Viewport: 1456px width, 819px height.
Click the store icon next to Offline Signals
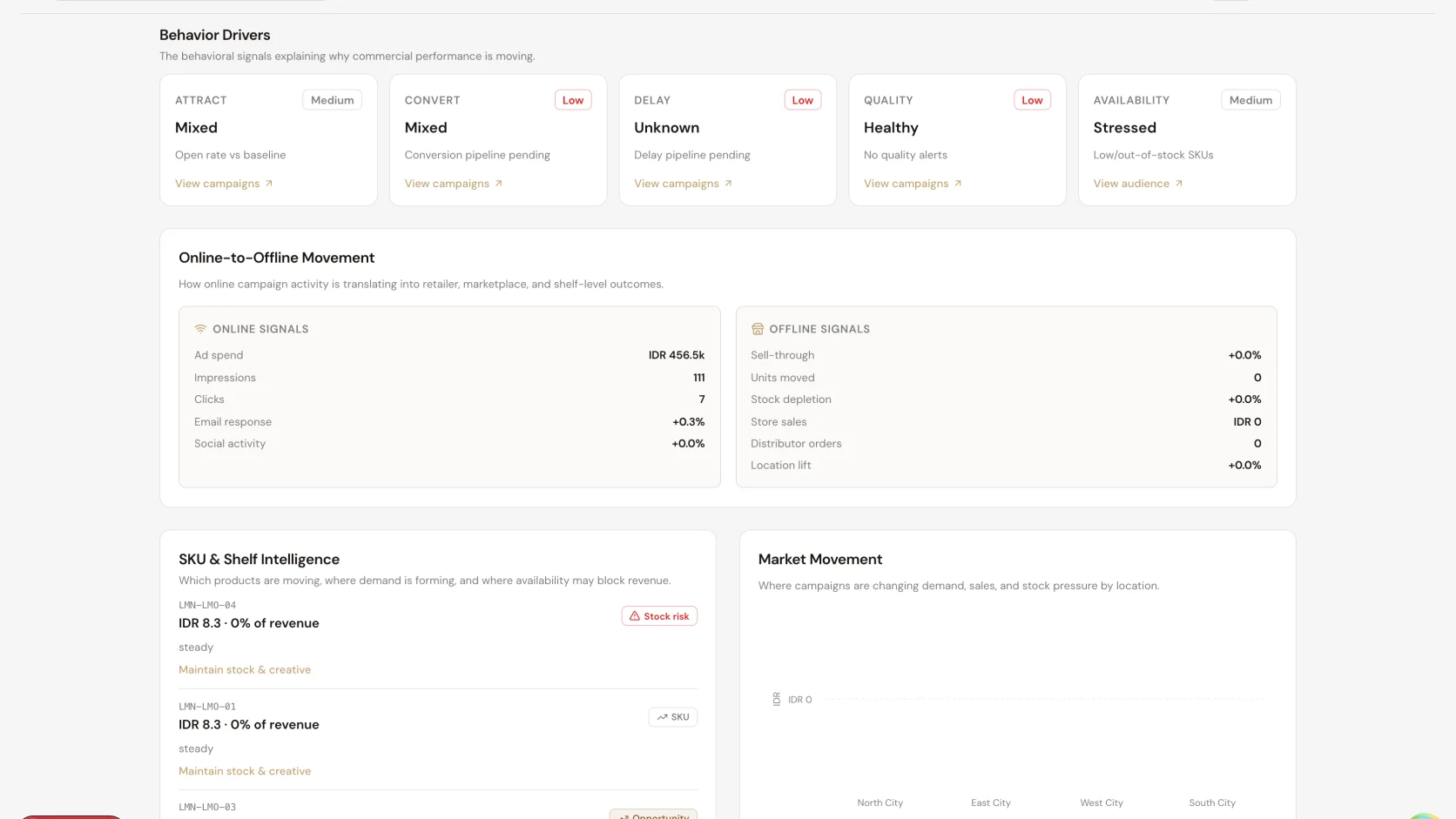click(x=758, y=329)
